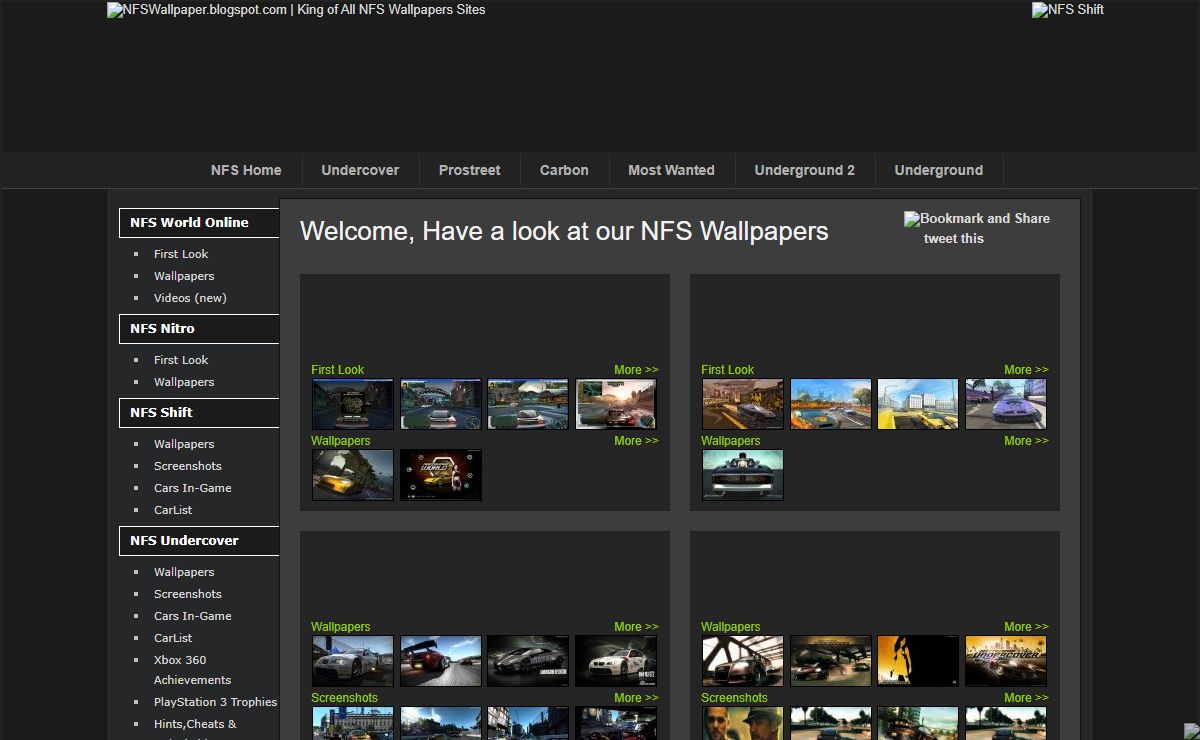Click the NFS Shift header banner image
Image resolution: width=1200 pixels, height=740 pixels.
tap(1068, 10)
